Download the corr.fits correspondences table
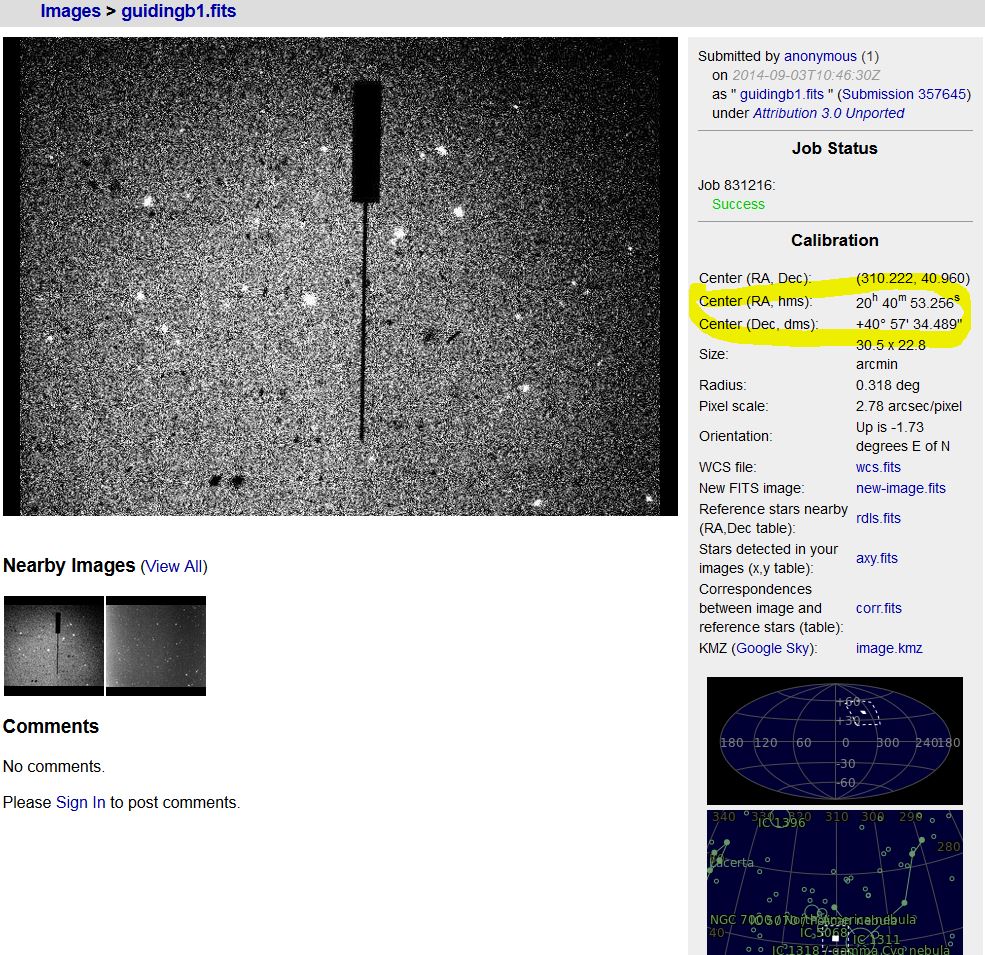Screen dimensions: 985x955 (x=878, y=608)
